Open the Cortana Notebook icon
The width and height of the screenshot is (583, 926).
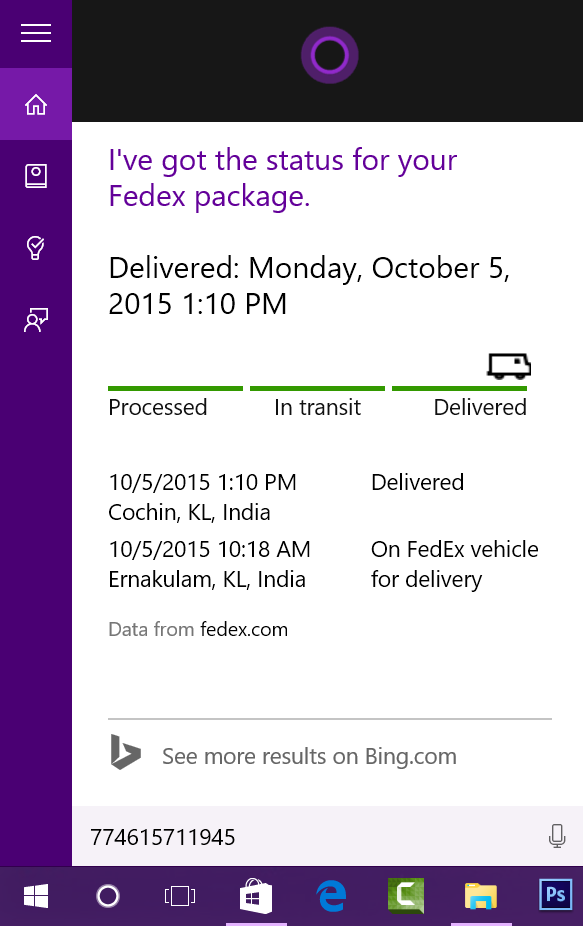tap(36, 176)
